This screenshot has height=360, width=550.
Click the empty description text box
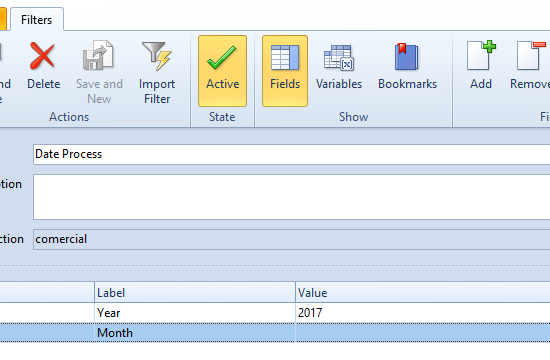[x=291, y=197]
